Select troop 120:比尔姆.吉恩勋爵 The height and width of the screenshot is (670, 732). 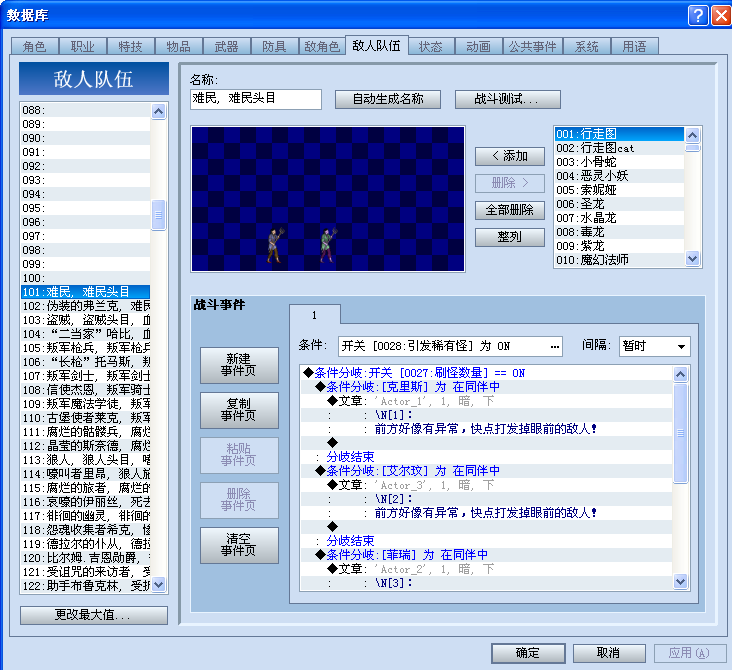(85, 558)
